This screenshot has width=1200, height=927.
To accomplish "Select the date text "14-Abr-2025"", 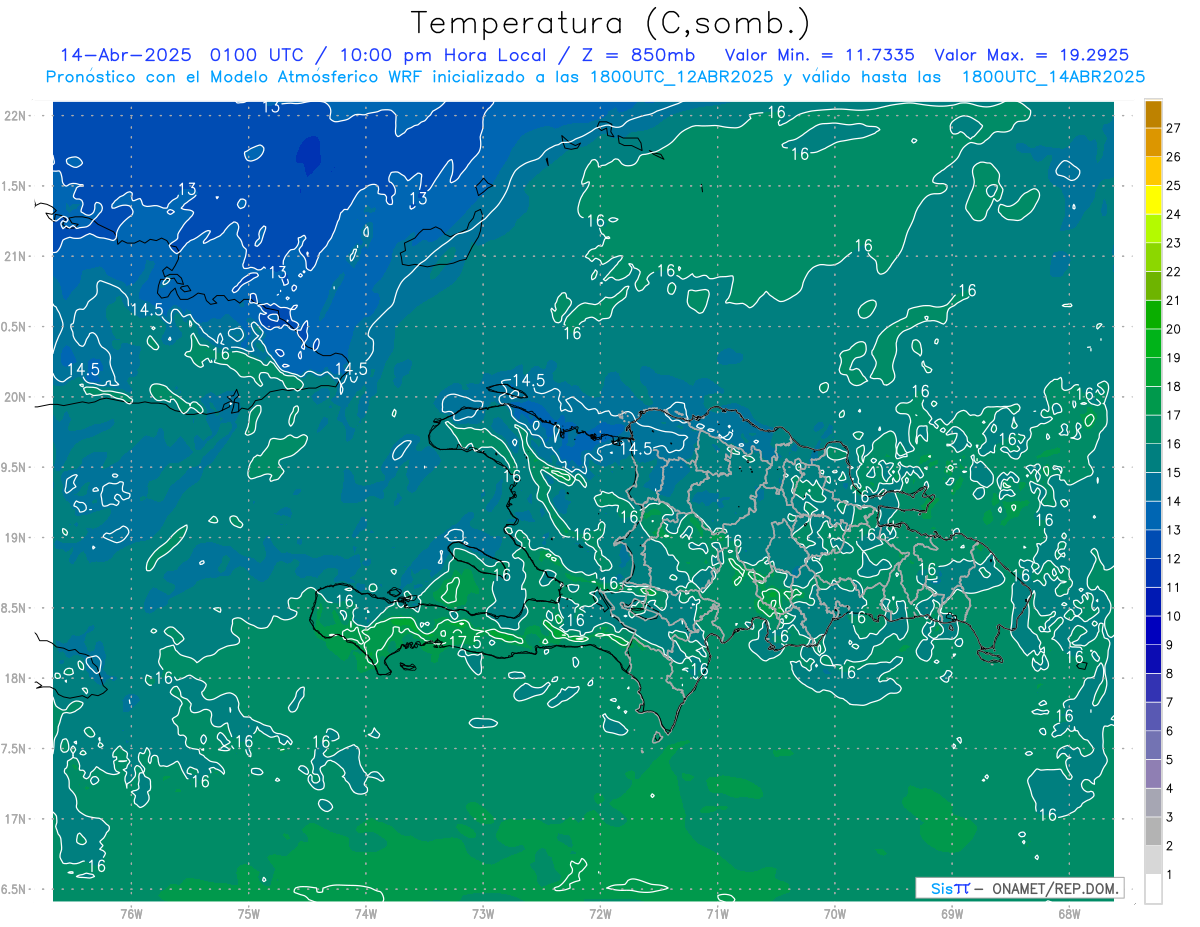I will pyautogui.click(x=127, y=55).
